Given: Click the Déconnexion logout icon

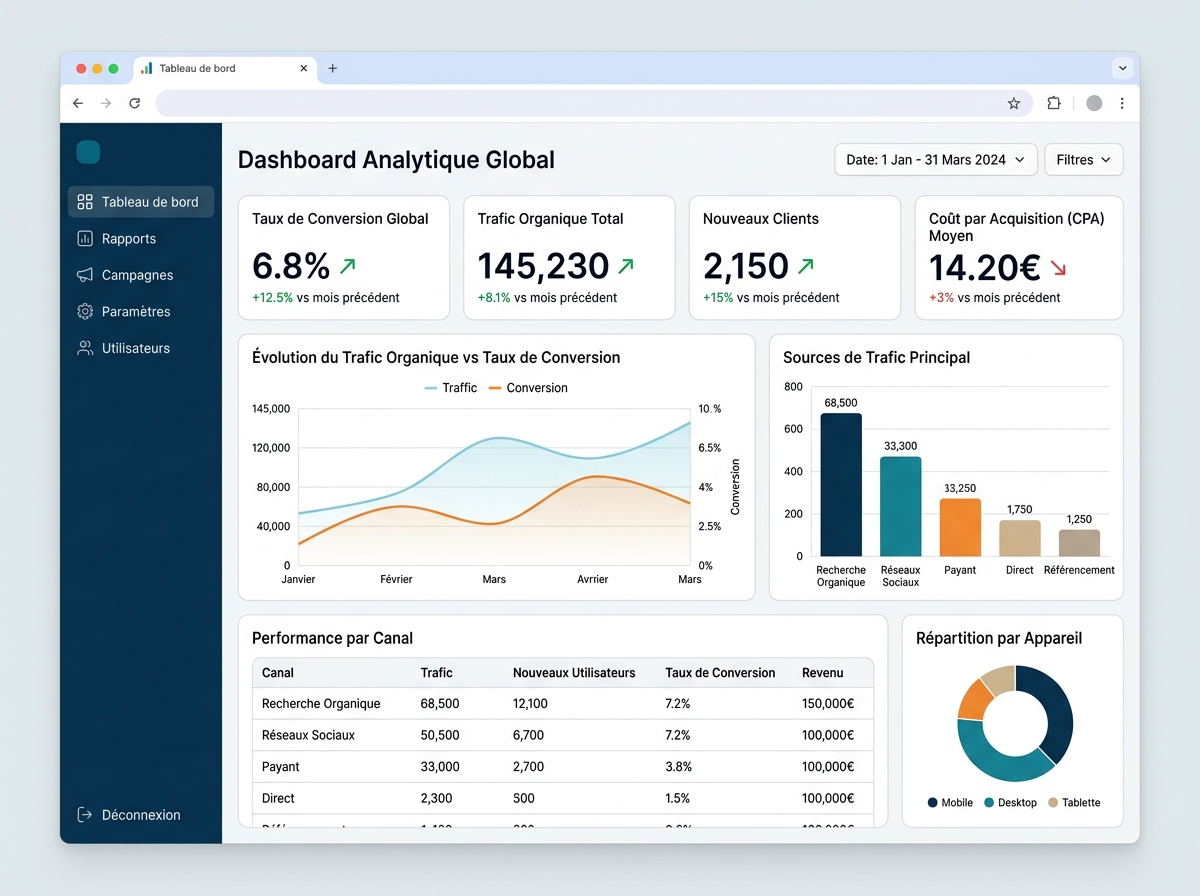Looking at the screenshot, I should coord(85,815).
